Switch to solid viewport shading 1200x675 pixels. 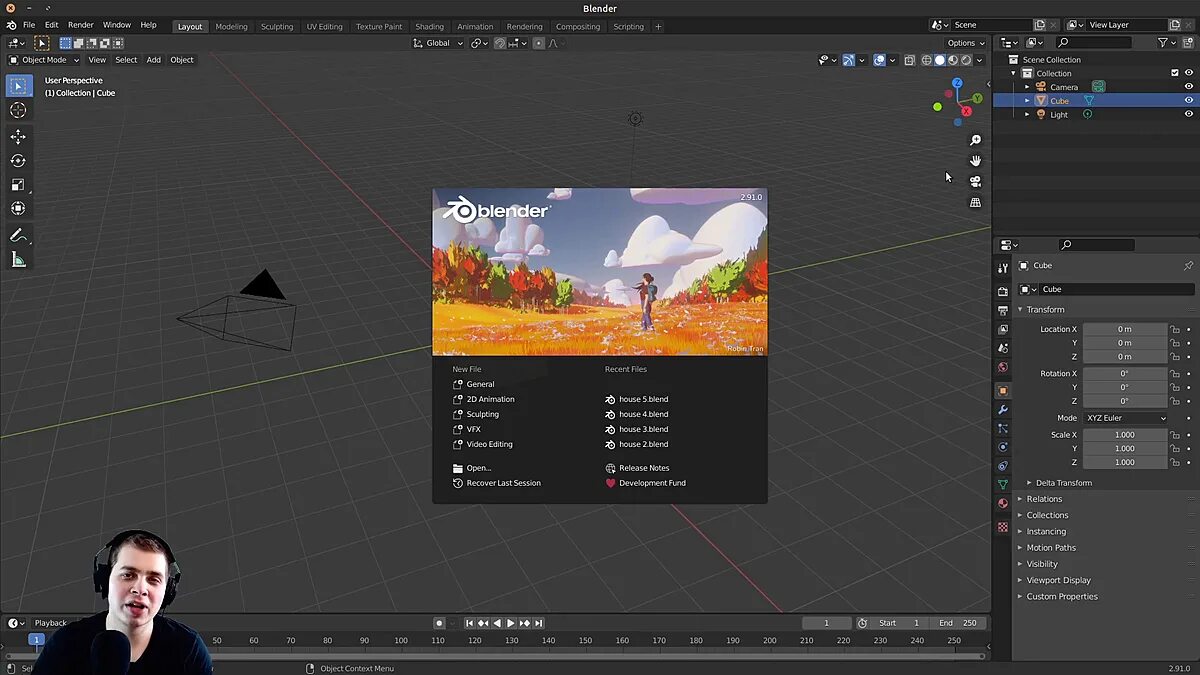(940, 60)
